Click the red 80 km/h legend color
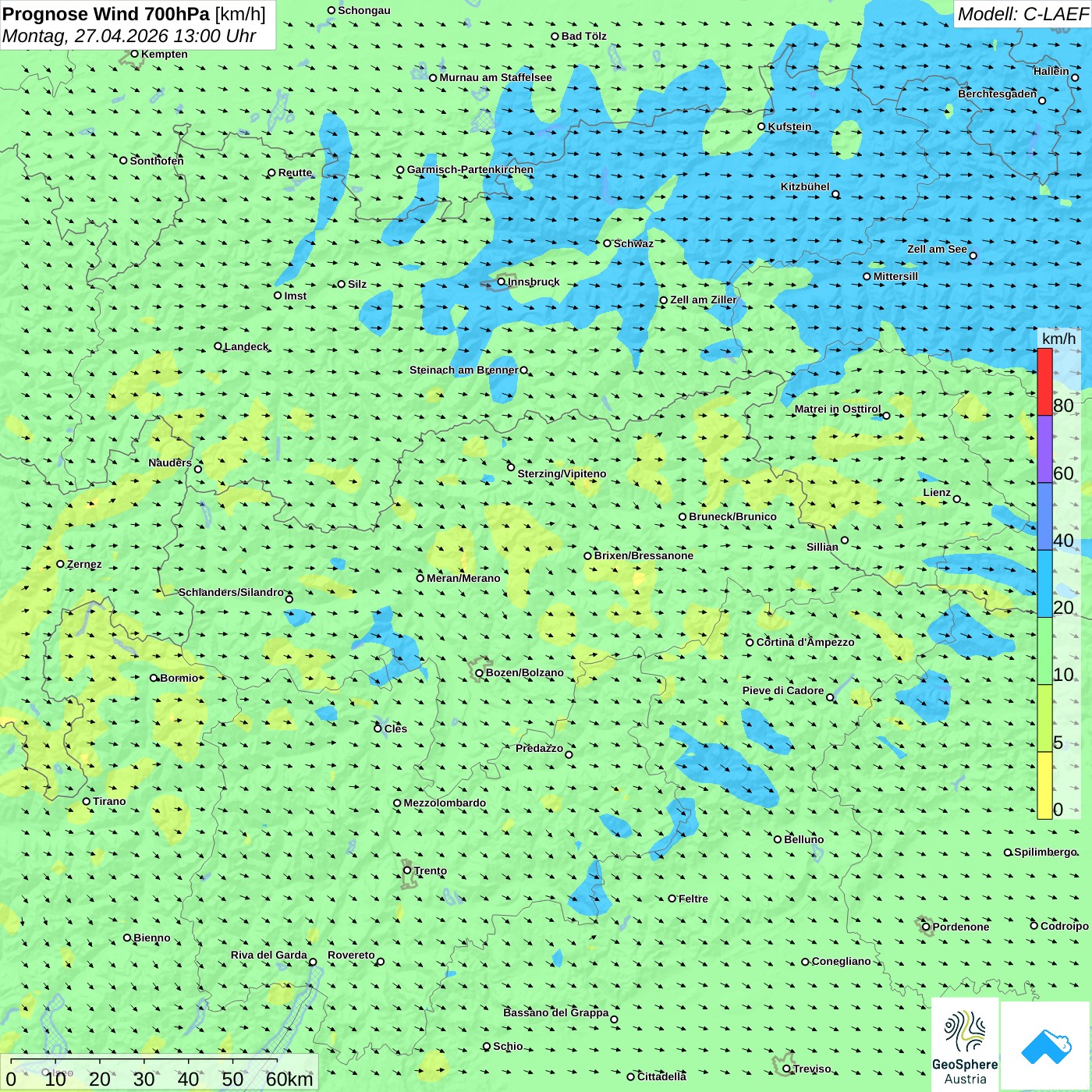This screenshot has height=1092, width=1092. click(x=1044, y=381)
